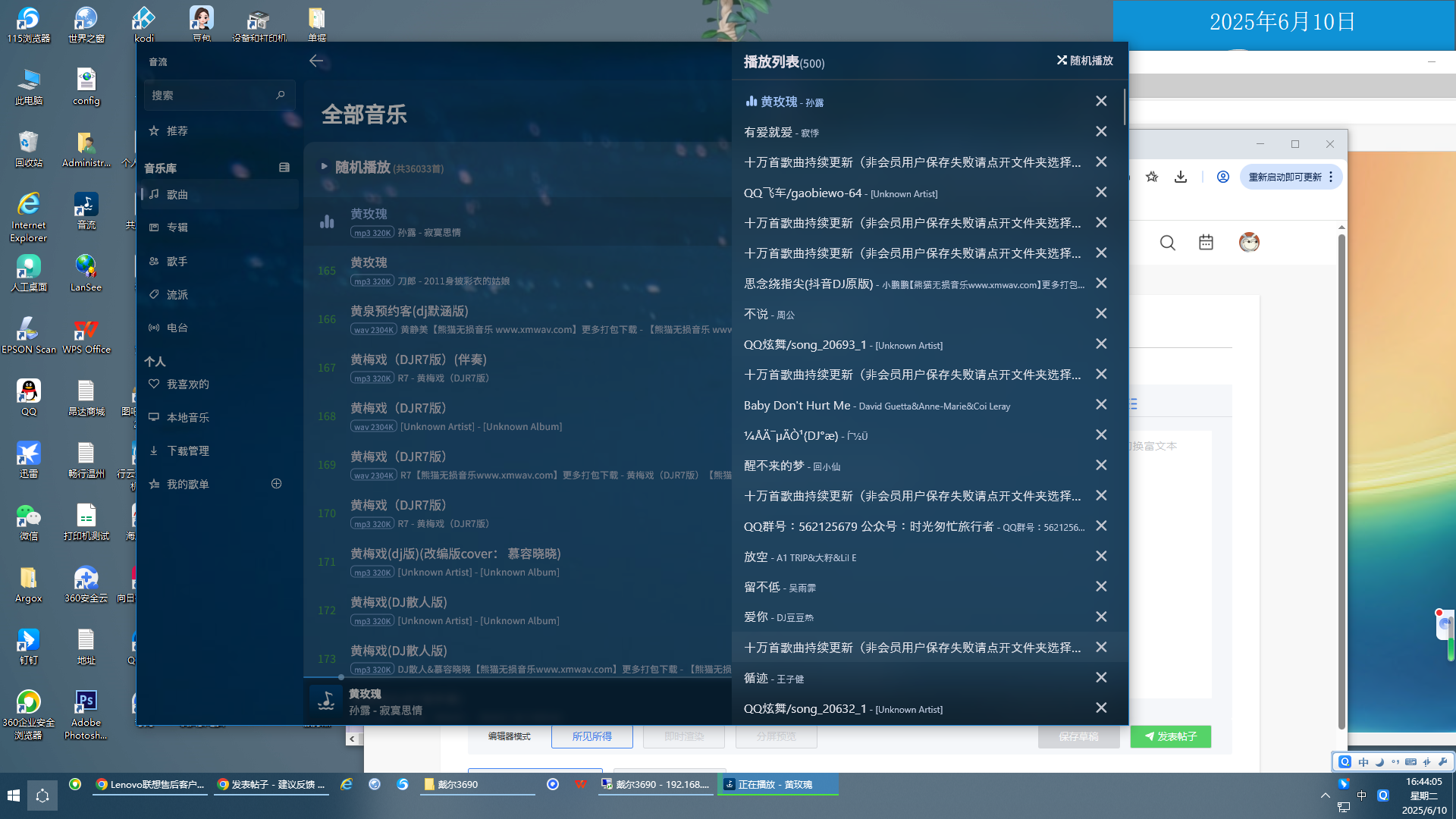This screenshot has width=1456, height=819.
Task: Click the music library list icon
Action: 284,168
